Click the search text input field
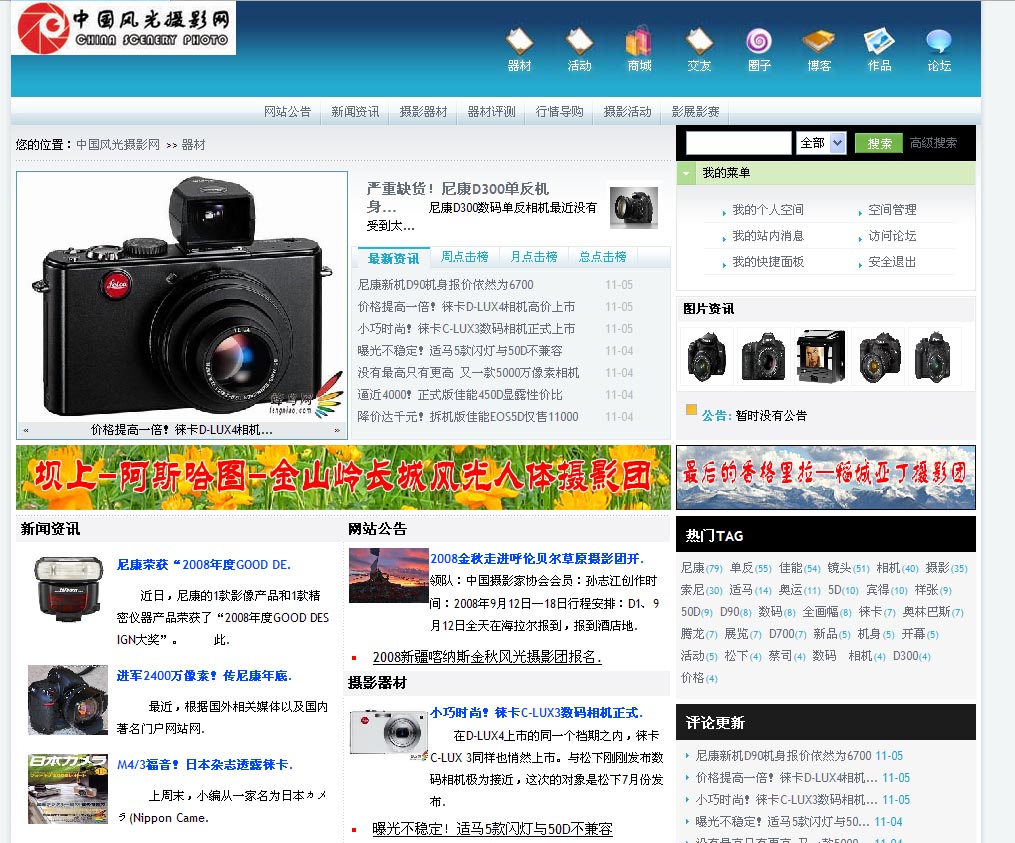Screen dimensions: 1015x843 pos(739,142)
